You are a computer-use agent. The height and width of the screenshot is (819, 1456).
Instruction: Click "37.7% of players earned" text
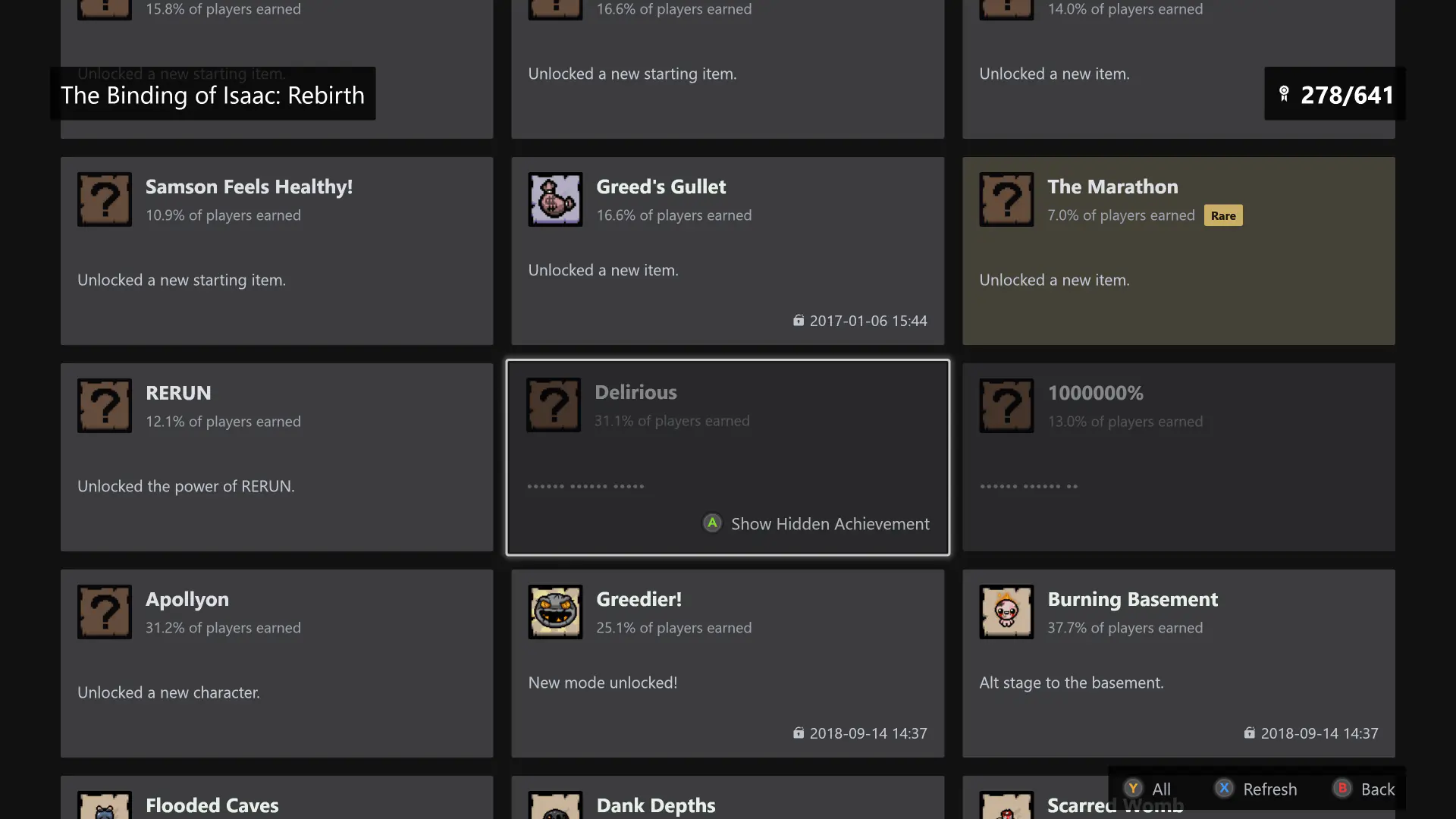click(1125, 628)
